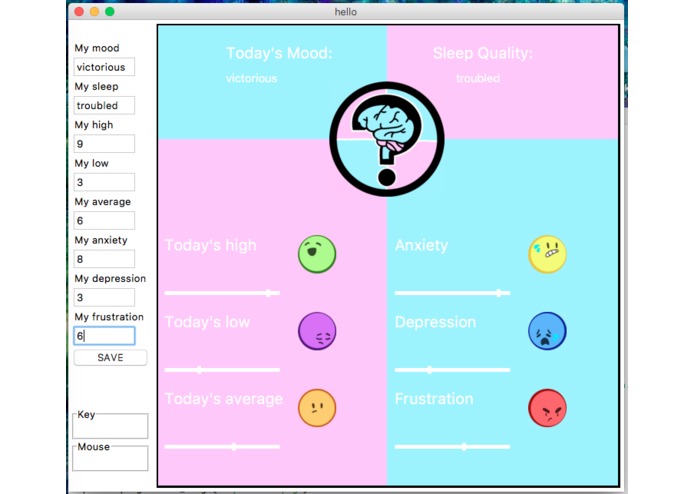Close the hello window with red button
Image resolution: width=695 pixels, height=494 pixels.
79,12
